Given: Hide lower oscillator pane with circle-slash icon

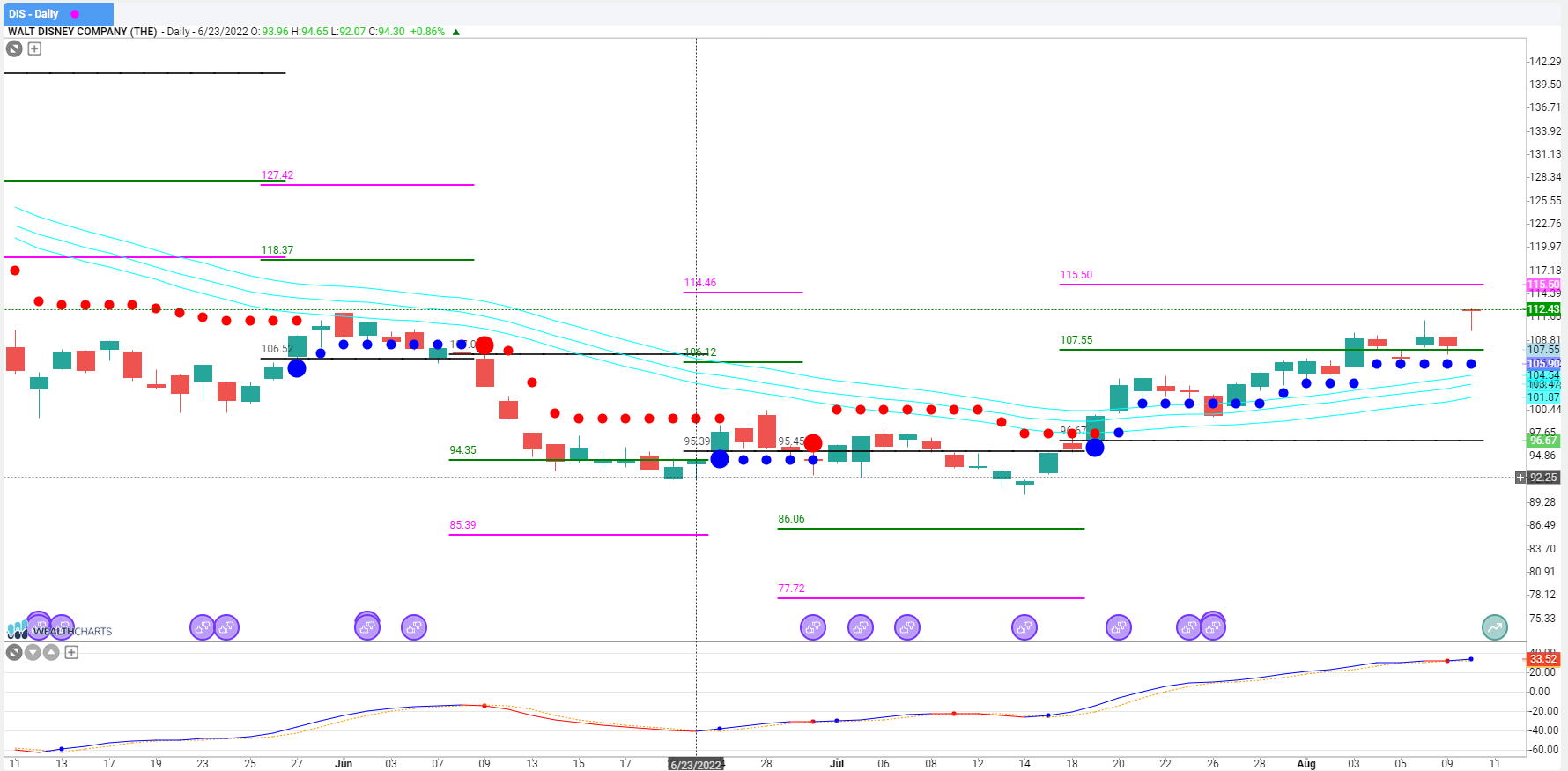Looking at the screenshot, I should tap(14, 652).
